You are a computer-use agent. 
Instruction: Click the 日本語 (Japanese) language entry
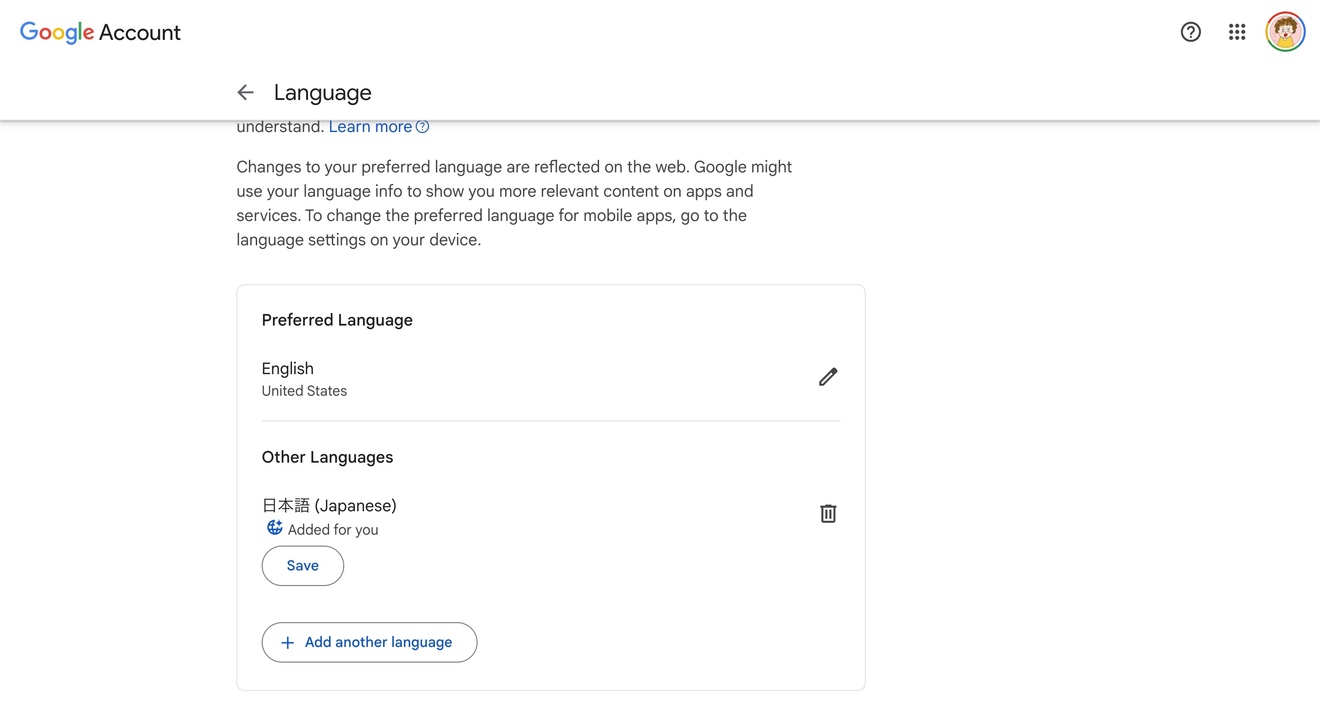pos(329,506)
